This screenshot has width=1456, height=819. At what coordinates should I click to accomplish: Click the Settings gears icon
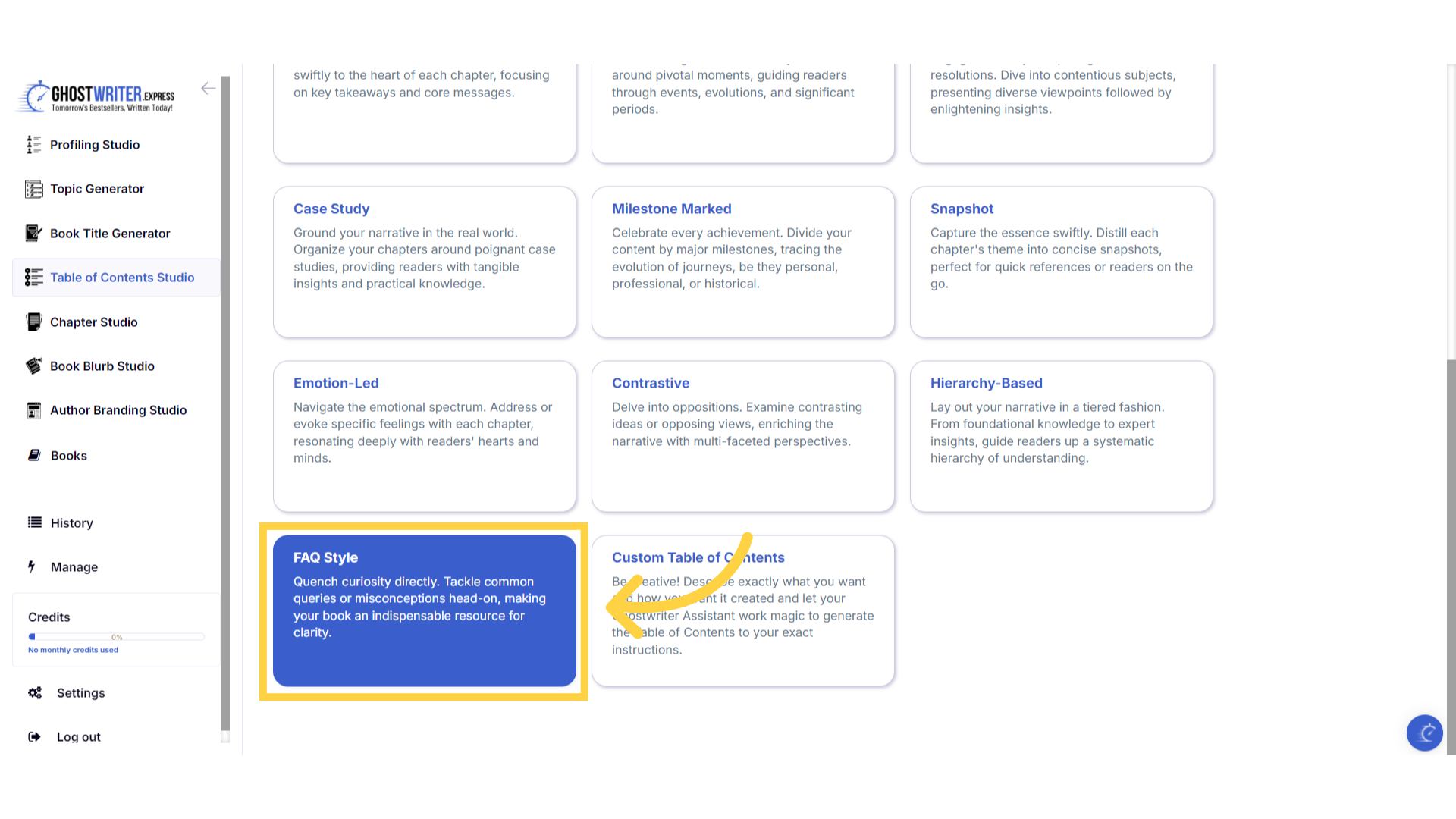[35, 693]
